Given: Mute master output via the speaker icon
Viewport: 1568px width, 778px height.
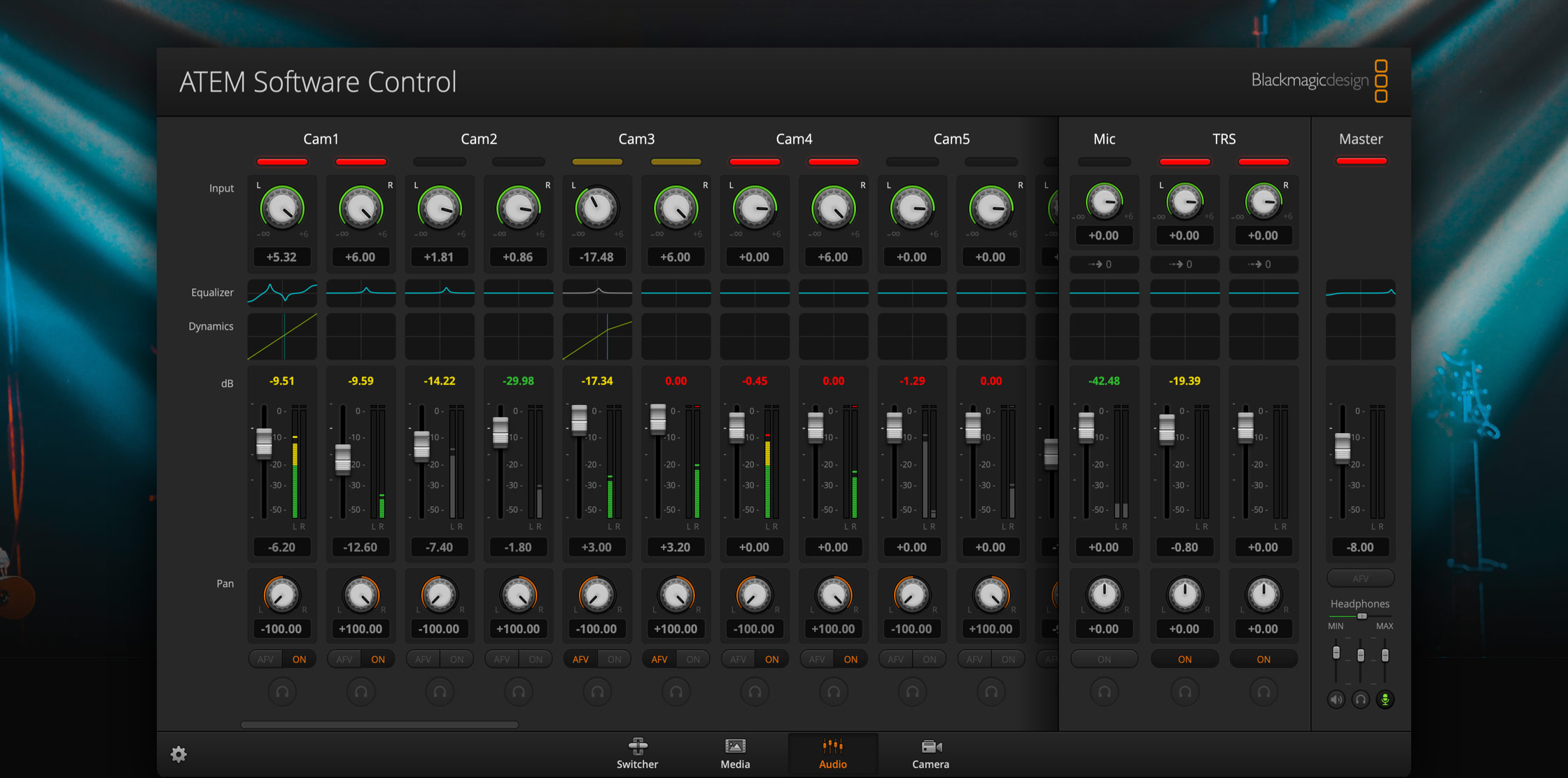Looking at the screenshot, I should (x=1336, y=699).
